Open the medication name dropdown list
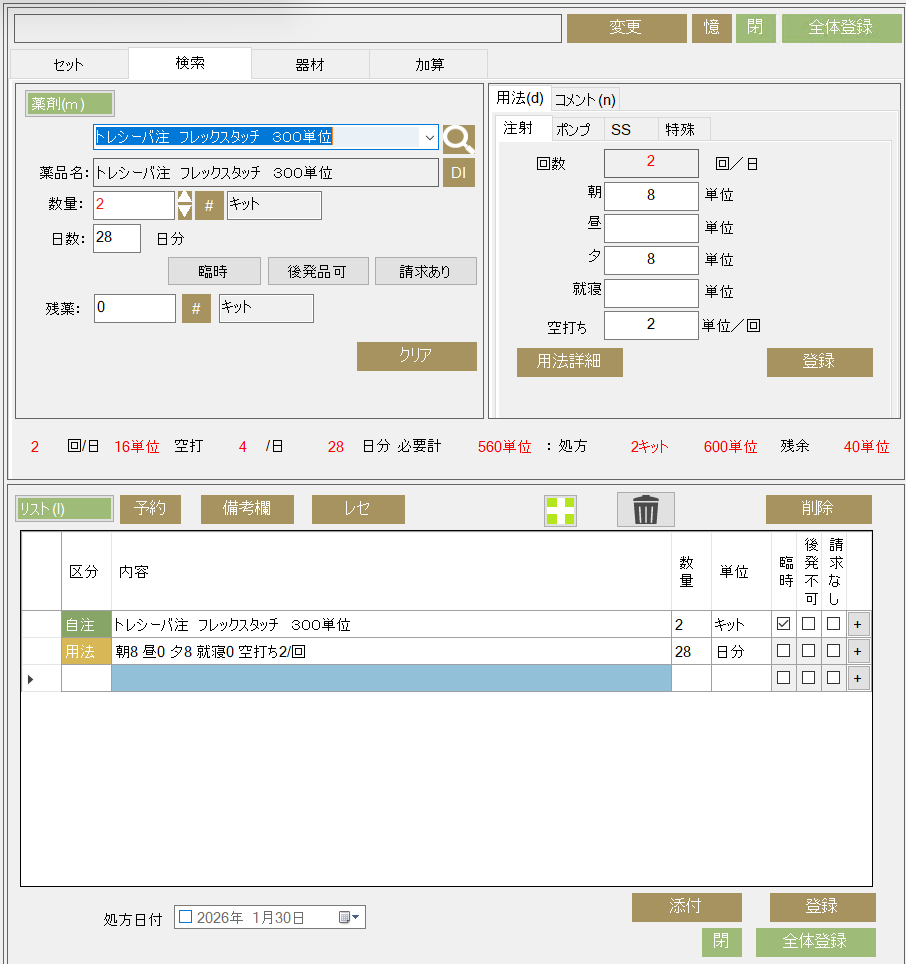Image resolution: width=906 pixels, height=964 pixels. point(430,137)
